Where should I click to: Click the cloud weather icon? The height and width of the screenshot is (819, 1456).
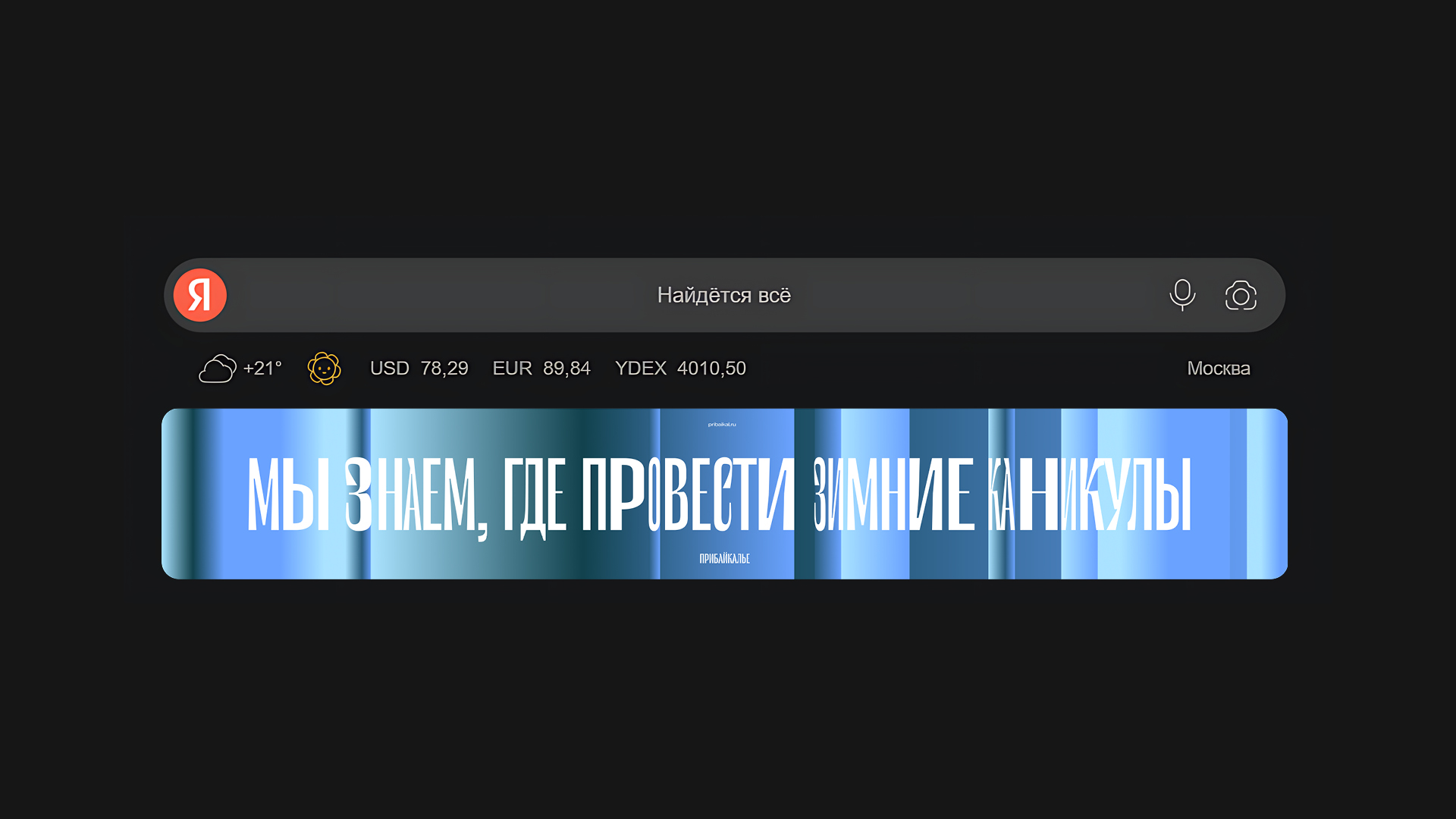click(x=217, y=369)
